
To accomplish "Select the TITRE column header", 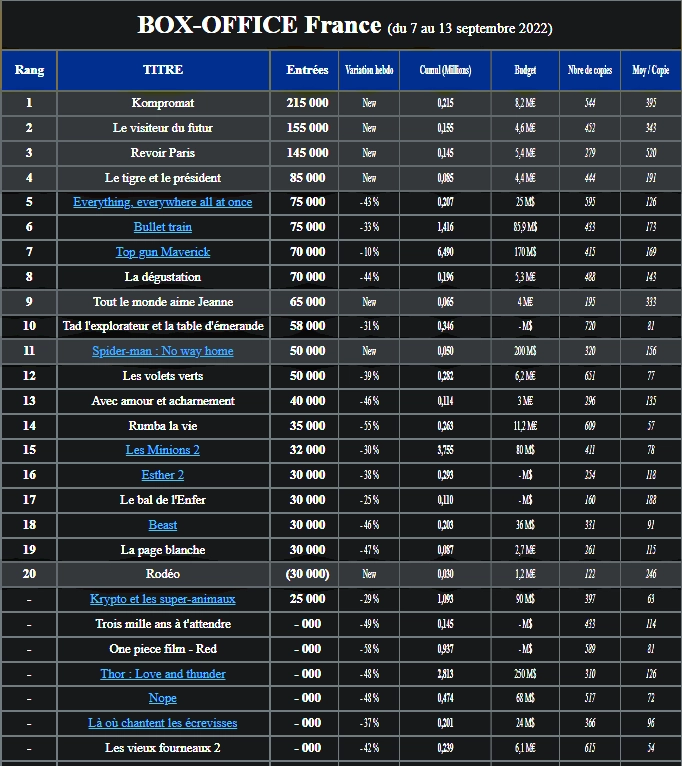I will click(163, 70).
